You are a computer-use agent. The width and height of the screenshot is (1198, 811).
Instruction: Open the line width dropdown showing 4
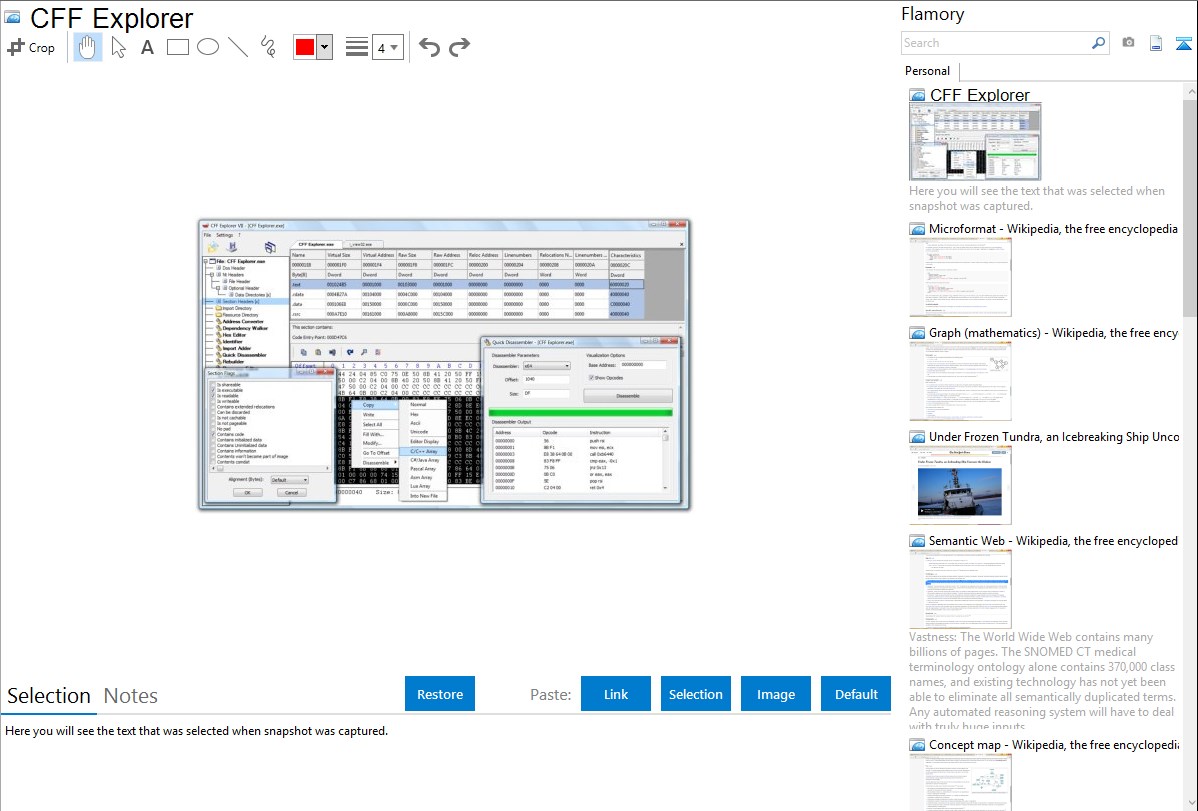pyautogui.click(x=387, y=48)
